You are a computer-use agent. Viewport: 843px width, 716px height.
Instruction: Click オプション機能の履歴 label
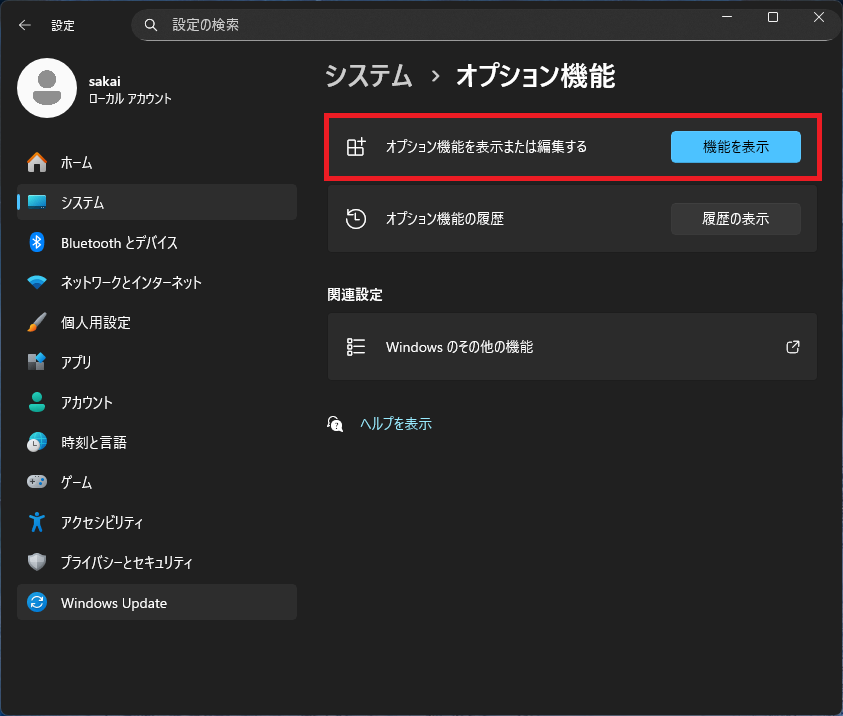point(445,219)
